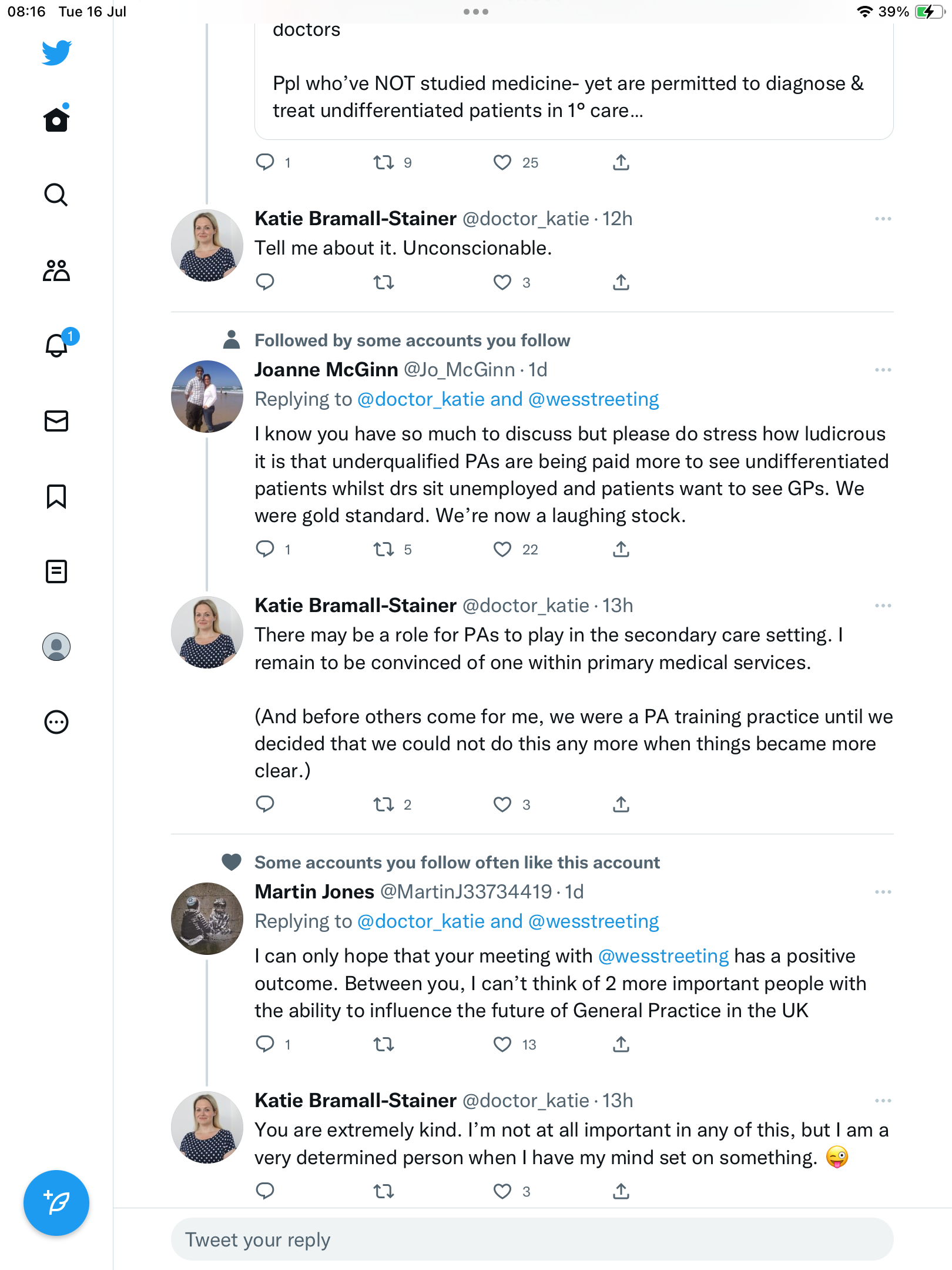
Task: Like Martin Jones's tweet with 13 likes
Action: 502,1044
